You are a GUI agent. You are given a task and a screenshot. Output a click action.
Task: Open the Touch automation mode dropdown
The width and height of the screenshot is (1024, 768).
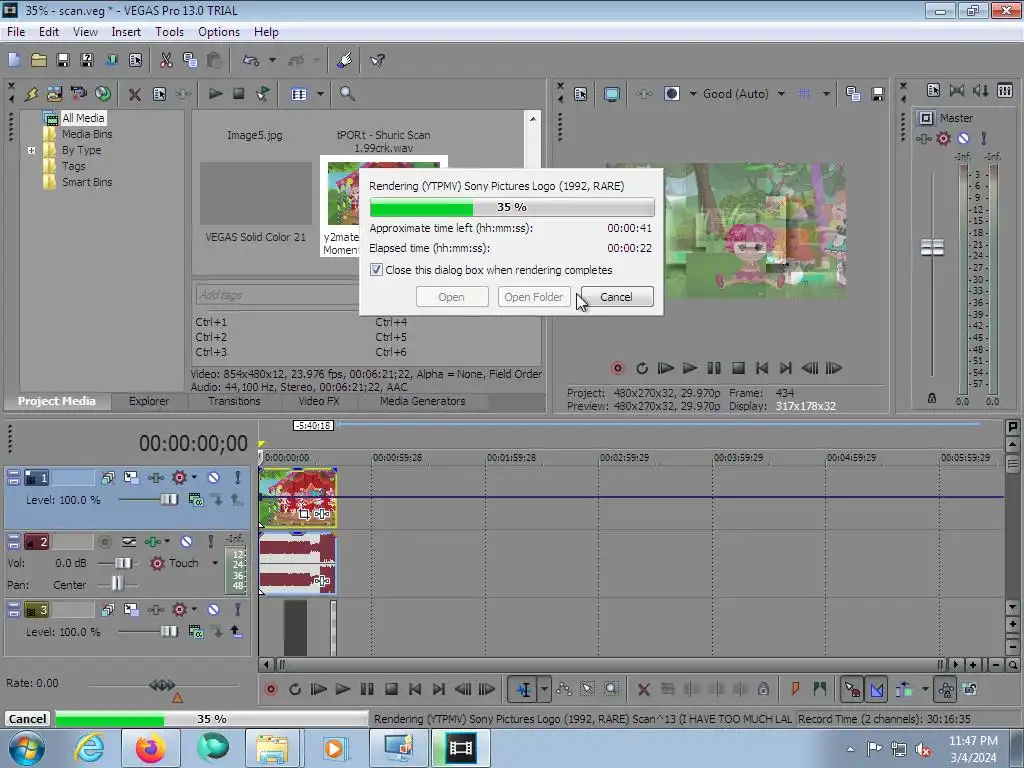point(215,563)
